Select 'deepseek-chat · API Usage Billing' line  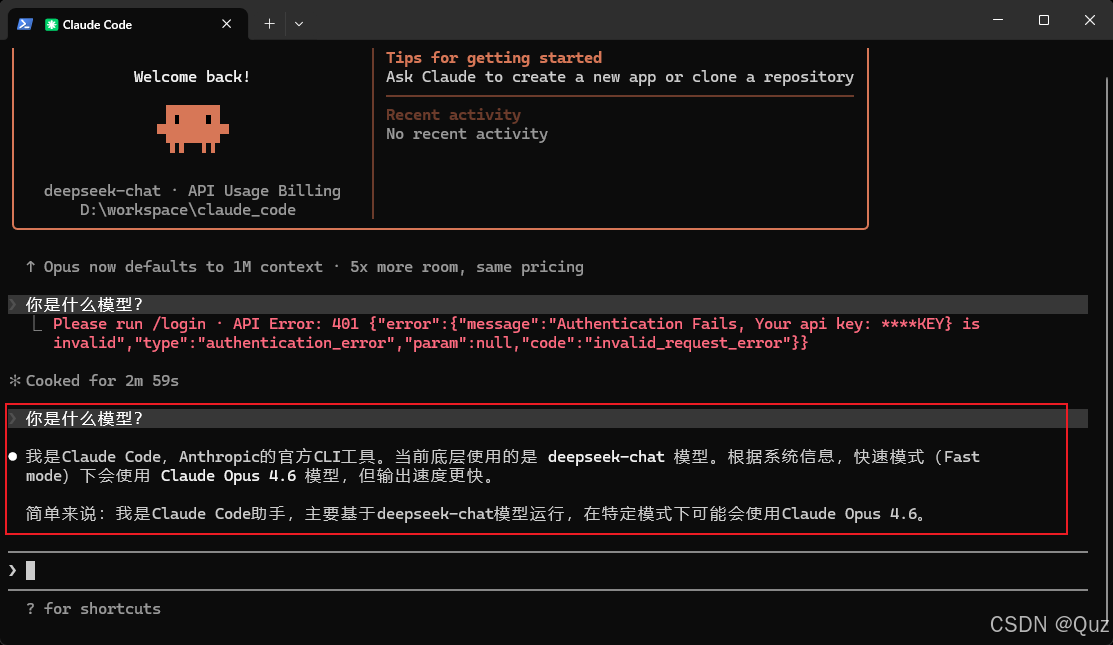point(192,191)
